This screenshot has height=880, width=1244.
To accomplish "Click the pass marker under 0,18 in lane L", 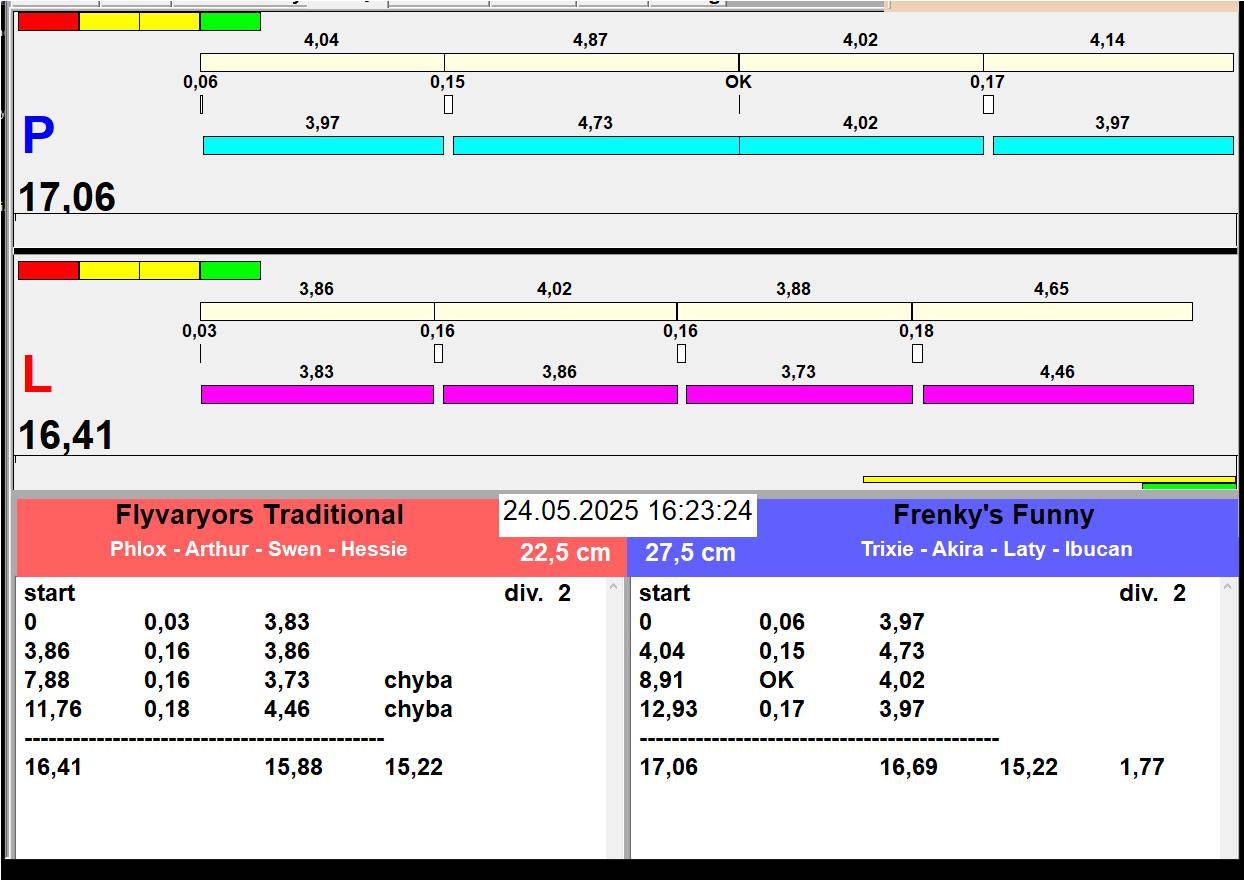I will 917,353.
